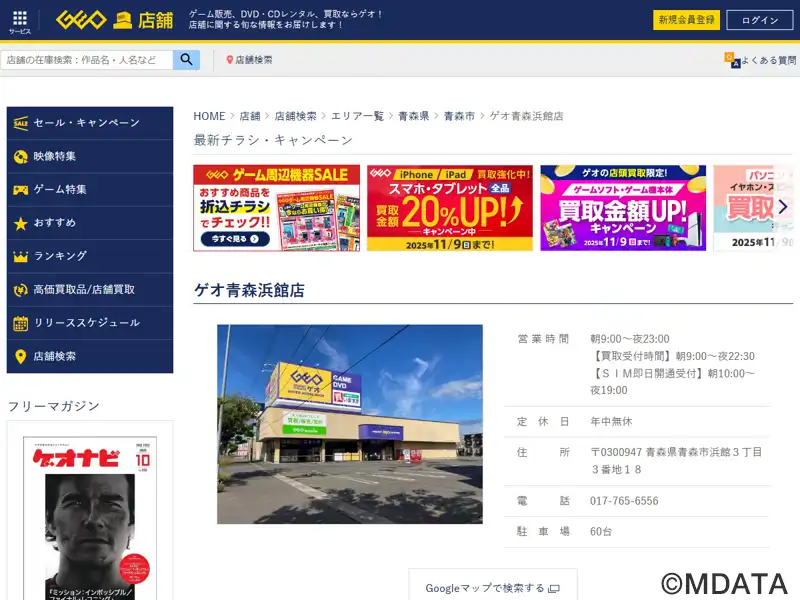Click 青森県 breadcrumb link
Viewport: 800px width, 600px height.
pos(414,116)
